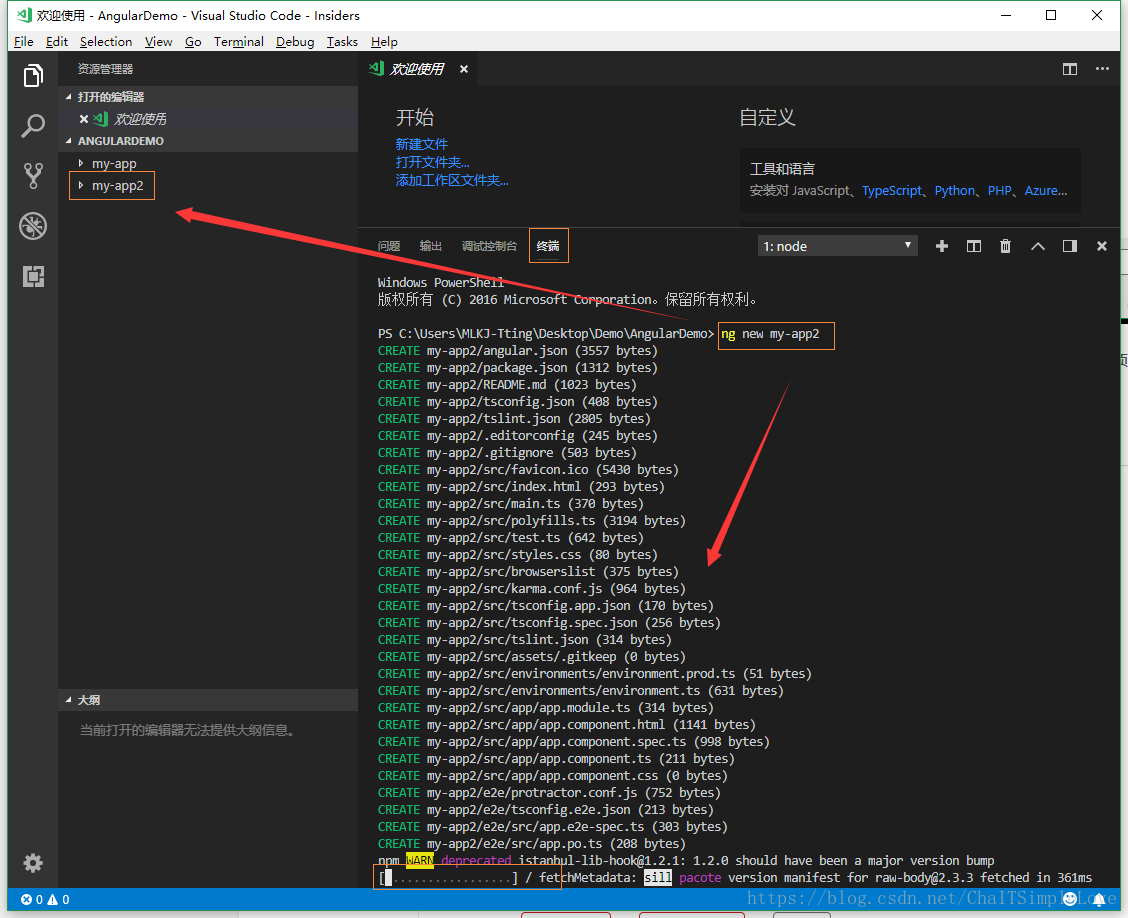This screenshot has width=1128, height=918.
Task: Click the ng new my-app2 command text
Action: click(770, 334)
